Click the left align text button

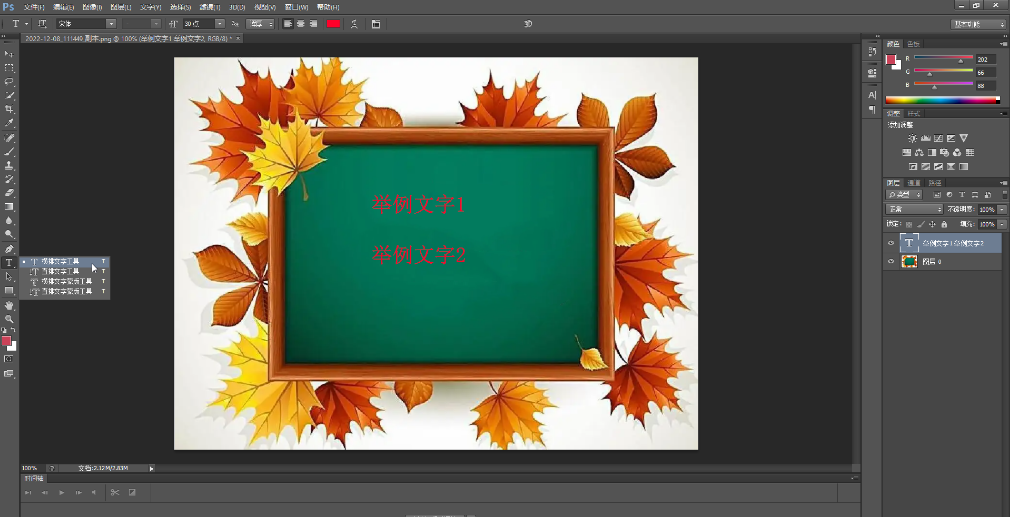coord(287,23)
